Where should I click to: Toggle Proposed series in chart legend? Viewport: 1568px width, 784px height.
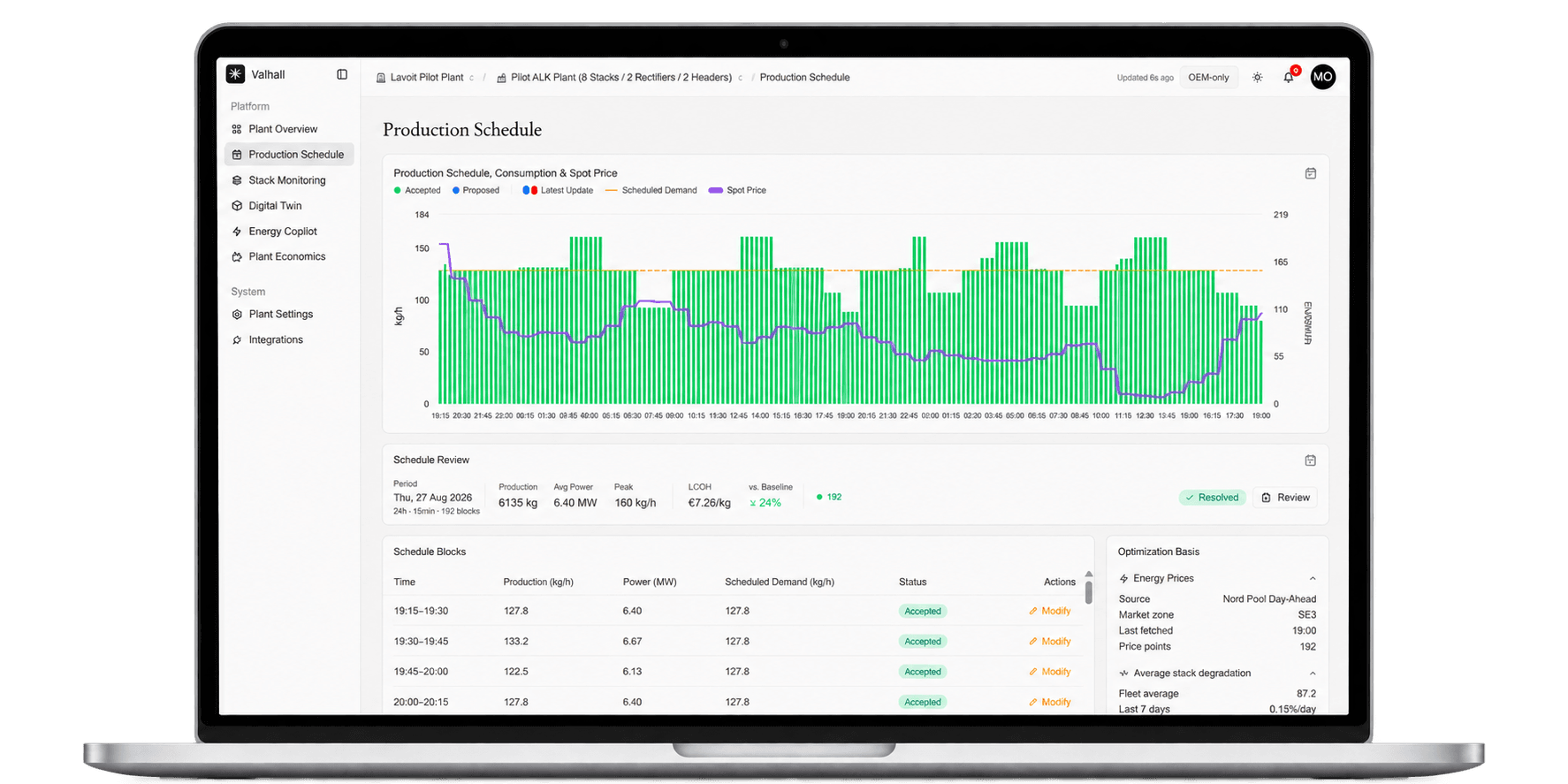[x=476, y=191]
